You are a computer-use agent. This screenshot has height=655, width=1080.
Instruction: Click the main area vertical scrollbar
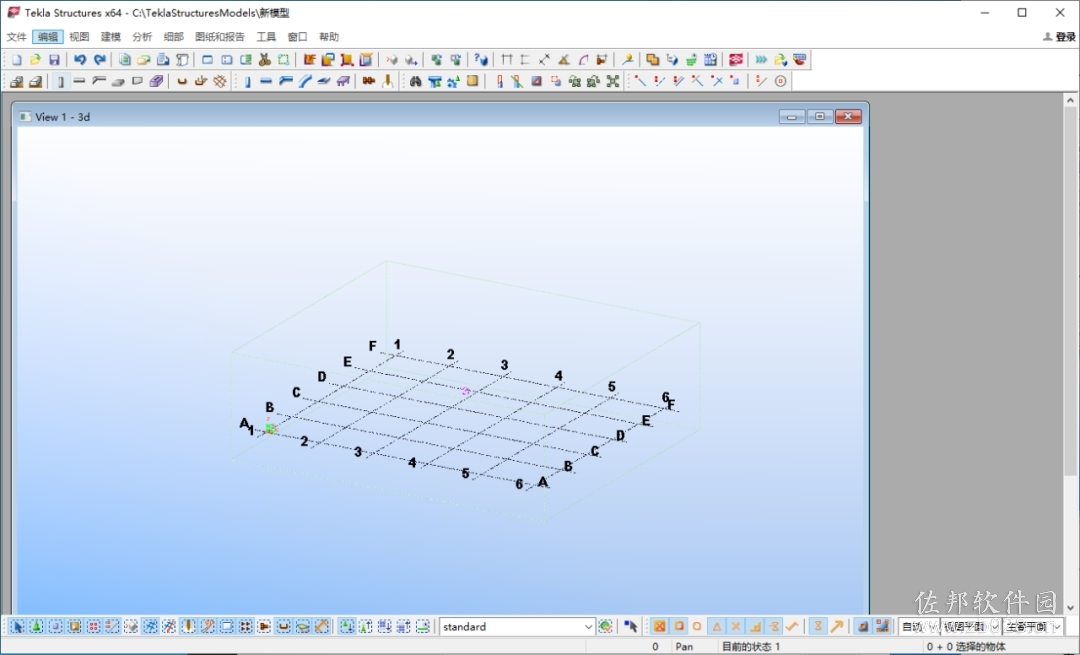(1070, 353)
